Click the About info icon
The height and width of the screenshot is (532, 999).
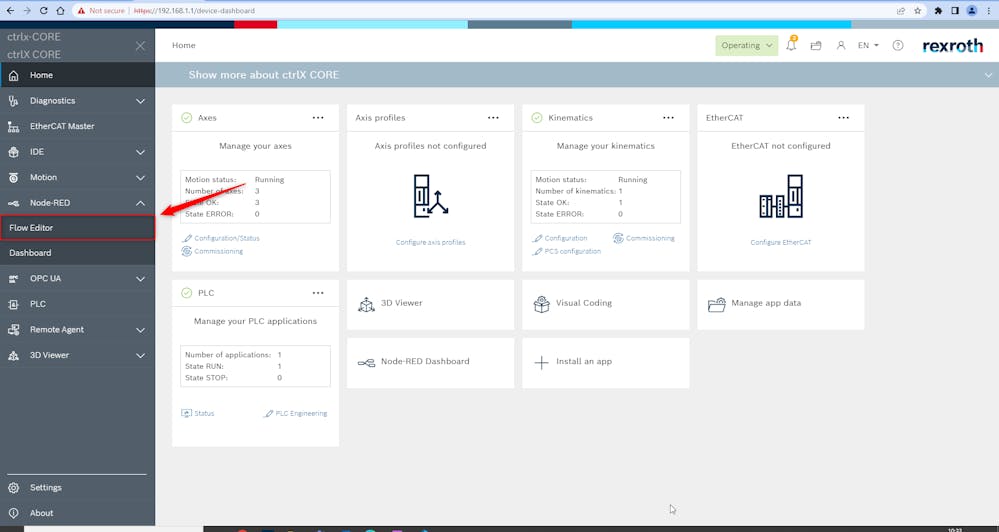point(13,514)
